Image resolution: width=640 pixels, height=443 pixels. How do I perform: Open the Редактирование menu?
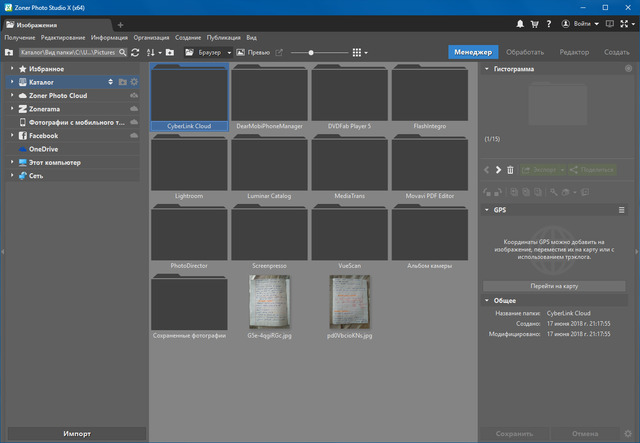coord(63,37)
